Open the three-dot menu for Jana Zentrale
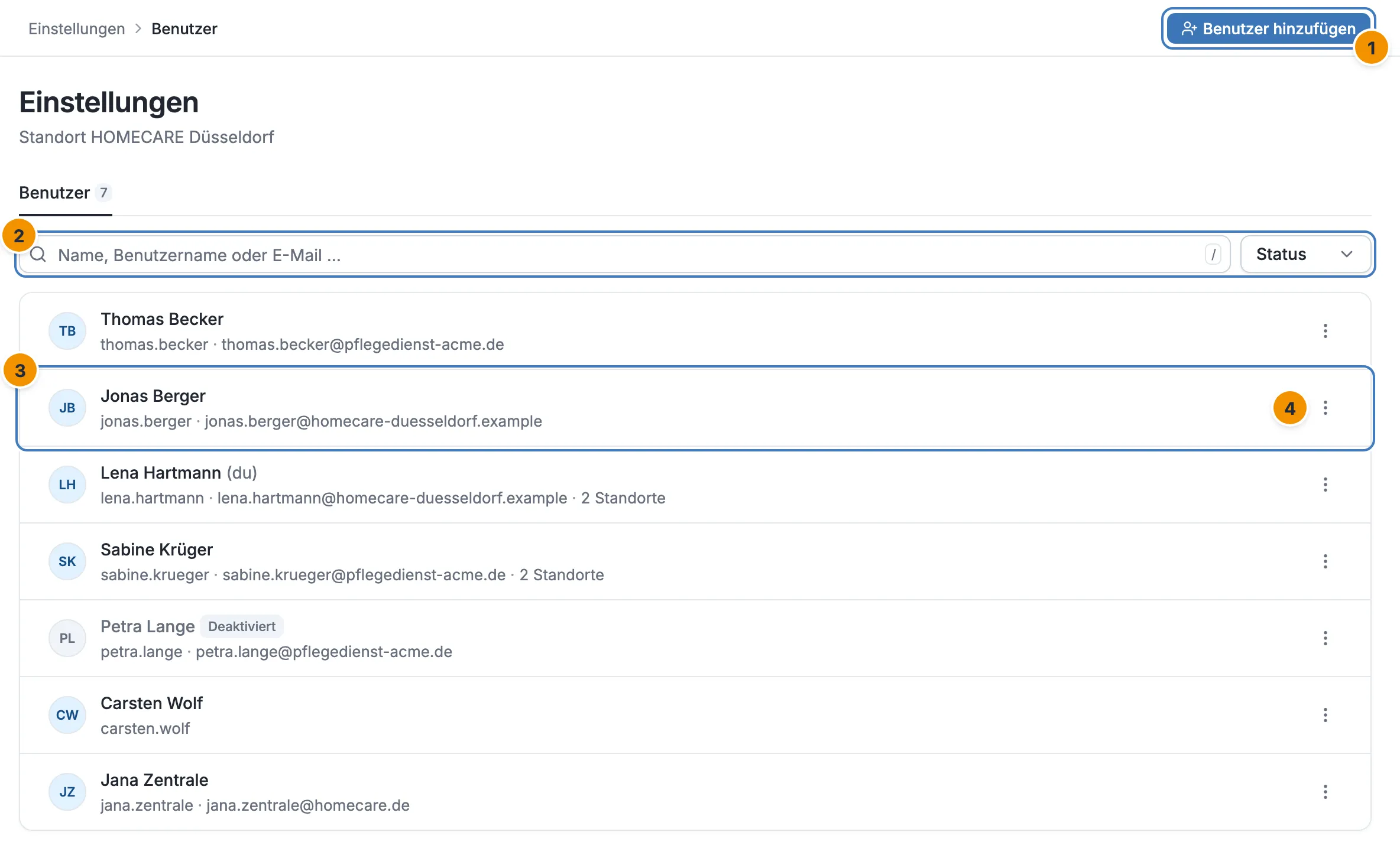1400x858 pixels. (1325, 792)
